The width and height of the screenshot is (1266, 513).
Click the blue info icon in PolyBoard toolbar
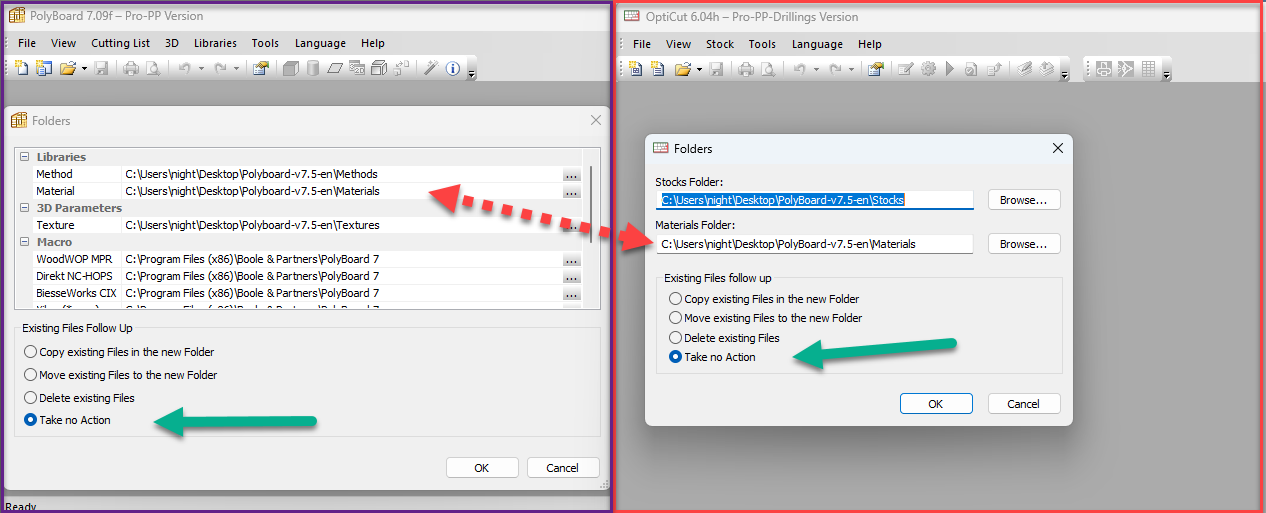(x=453, y=68)
